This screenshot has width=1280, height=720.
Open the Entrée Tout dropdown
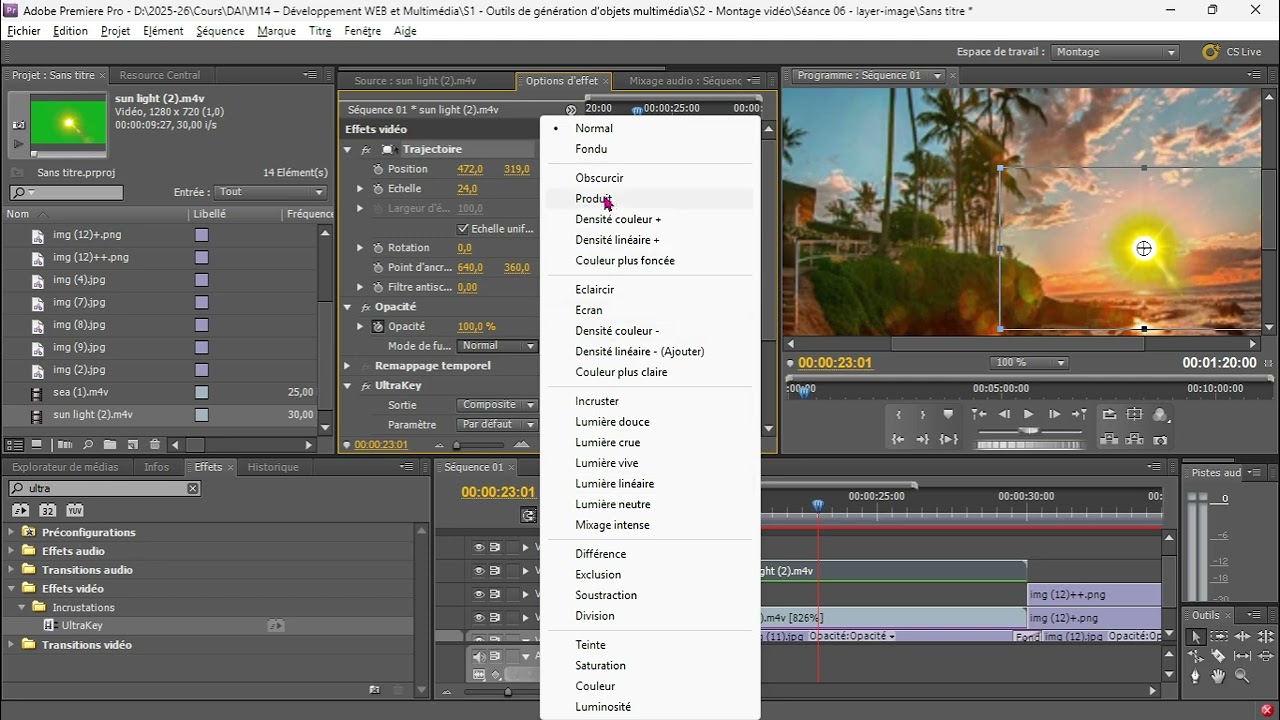pyautogui.click(x=272, y=192)
